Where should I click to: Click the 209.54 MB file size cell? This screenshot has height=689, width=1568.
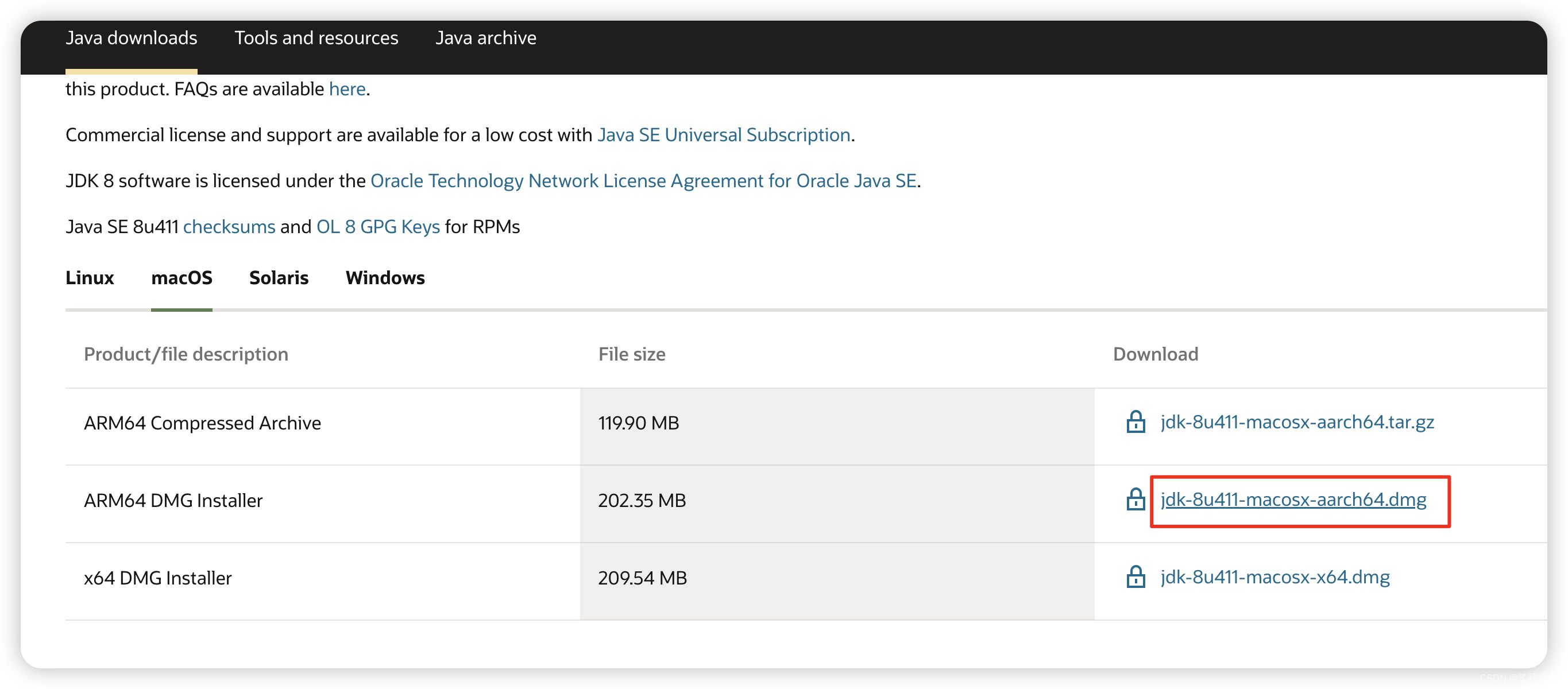[642, 578]
